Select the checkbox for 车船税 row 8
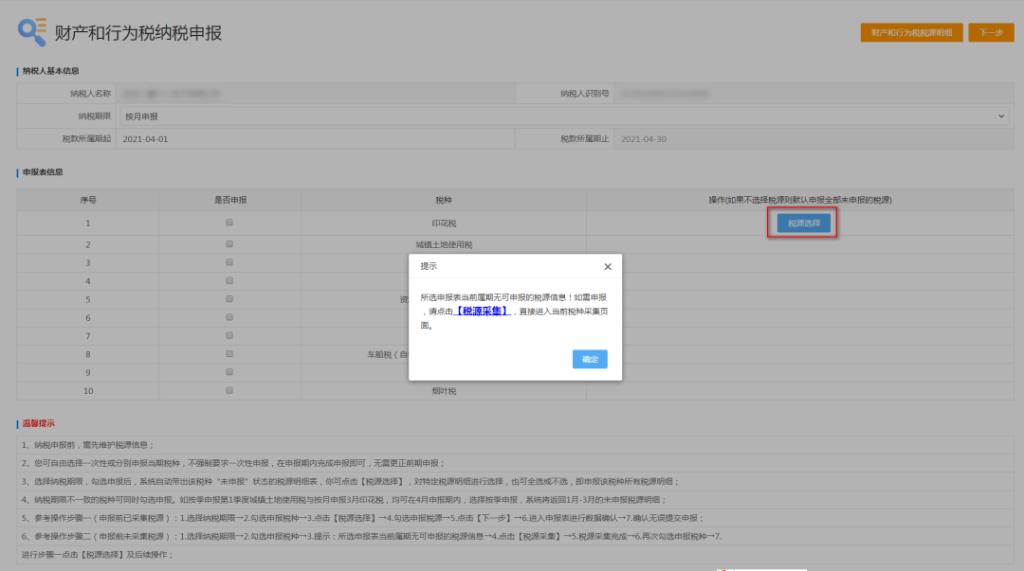The height and width of the screenshot is (571, 1024). click(230, 354)
